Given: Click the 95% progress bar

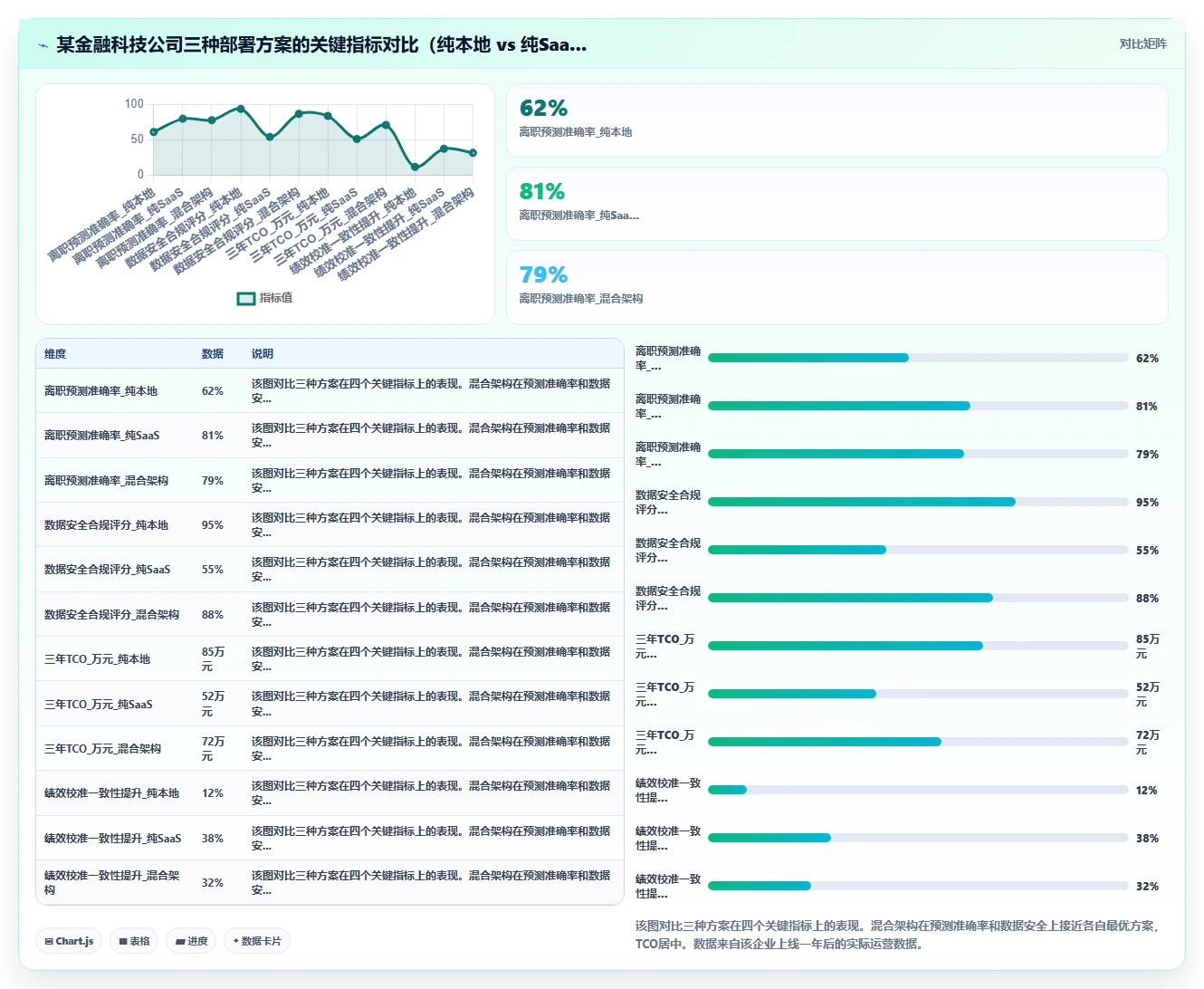Looking at the screenshot, I should click(918, 502).
